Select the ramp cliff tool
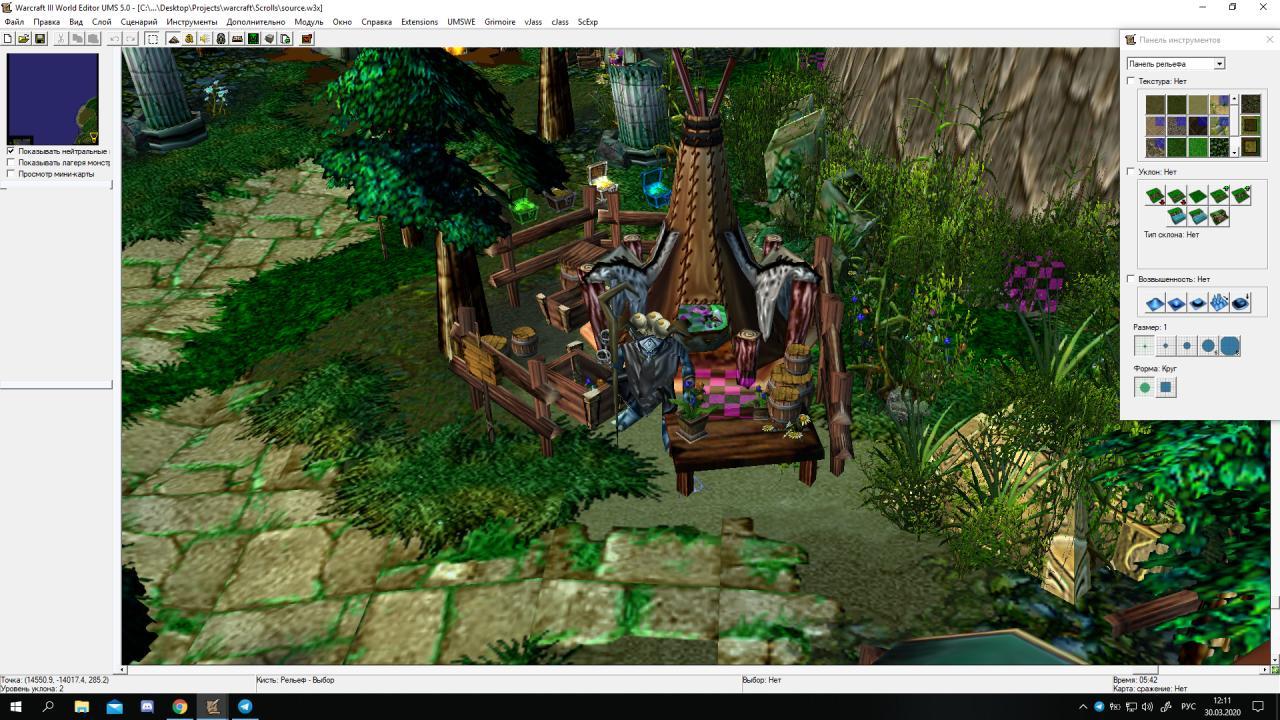The height and width of the screenshot is (720, 1280). [1219, 217]
